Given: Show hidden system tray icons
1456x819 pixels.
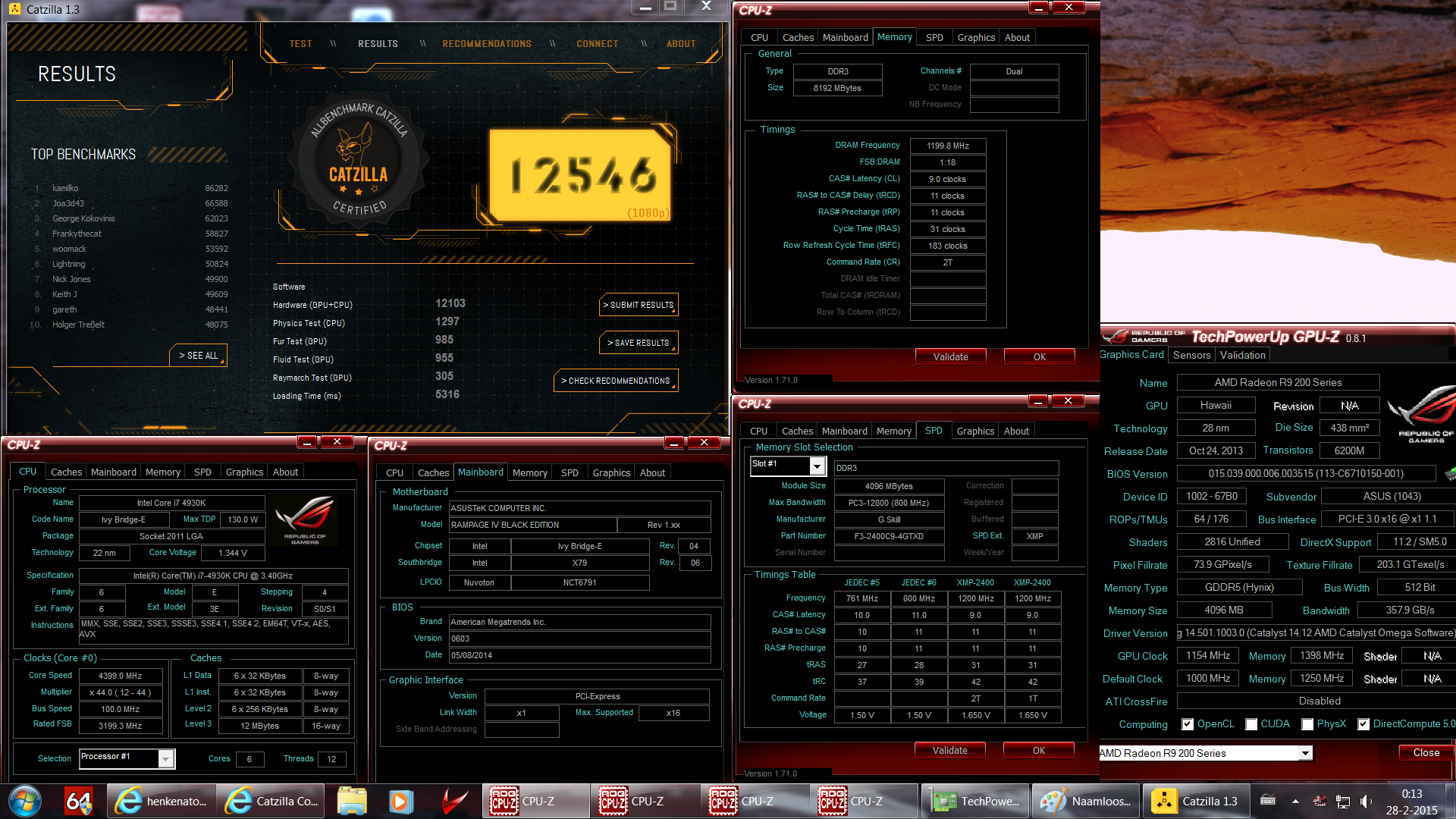Looking at the screenshot, I should (x=1295, y=801).
